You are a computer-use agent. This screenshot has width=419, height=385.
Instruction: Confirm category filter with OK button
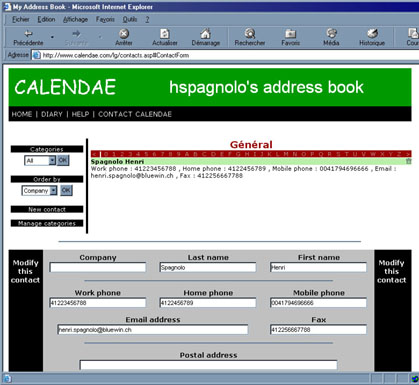tap(63, 160)
